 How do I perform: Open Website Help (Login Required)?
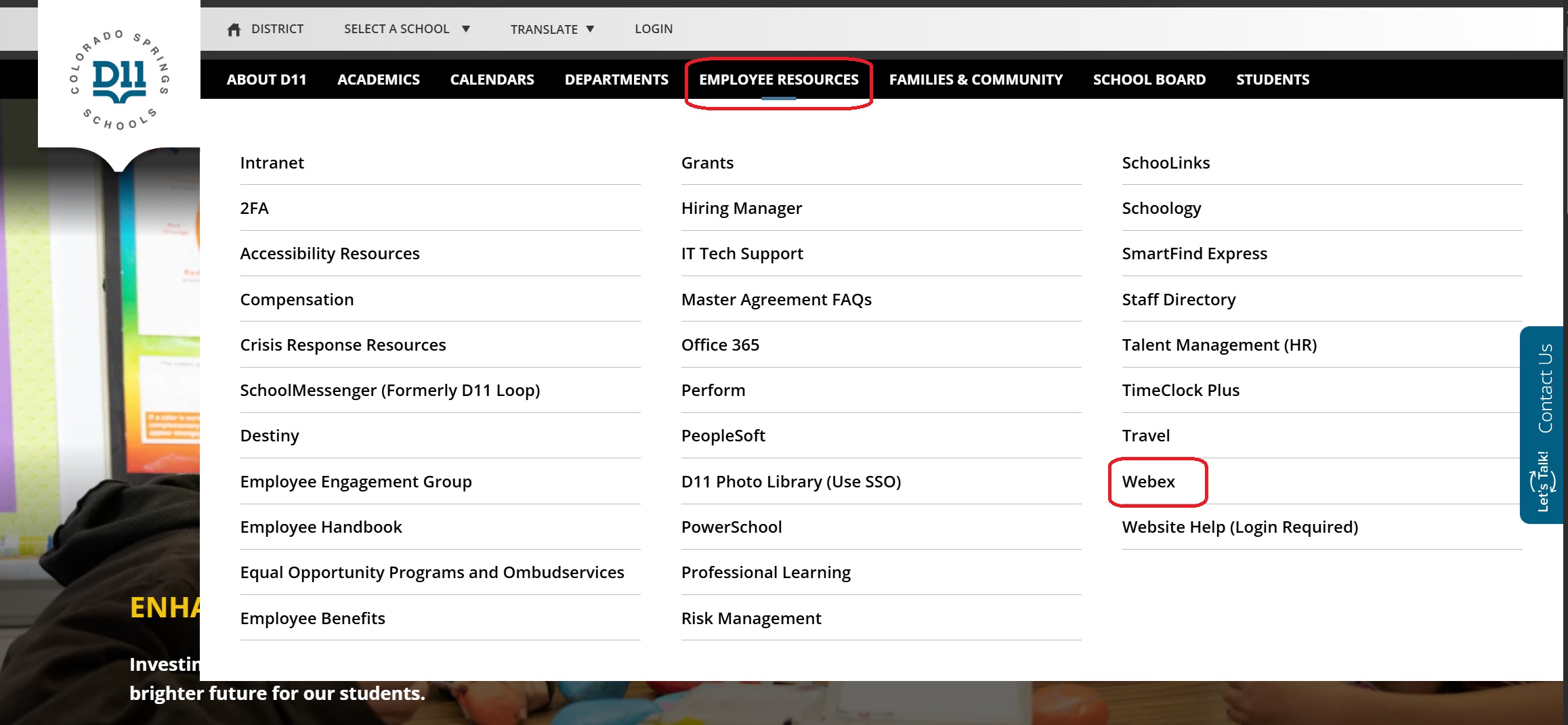click(x=1240, y=527)
